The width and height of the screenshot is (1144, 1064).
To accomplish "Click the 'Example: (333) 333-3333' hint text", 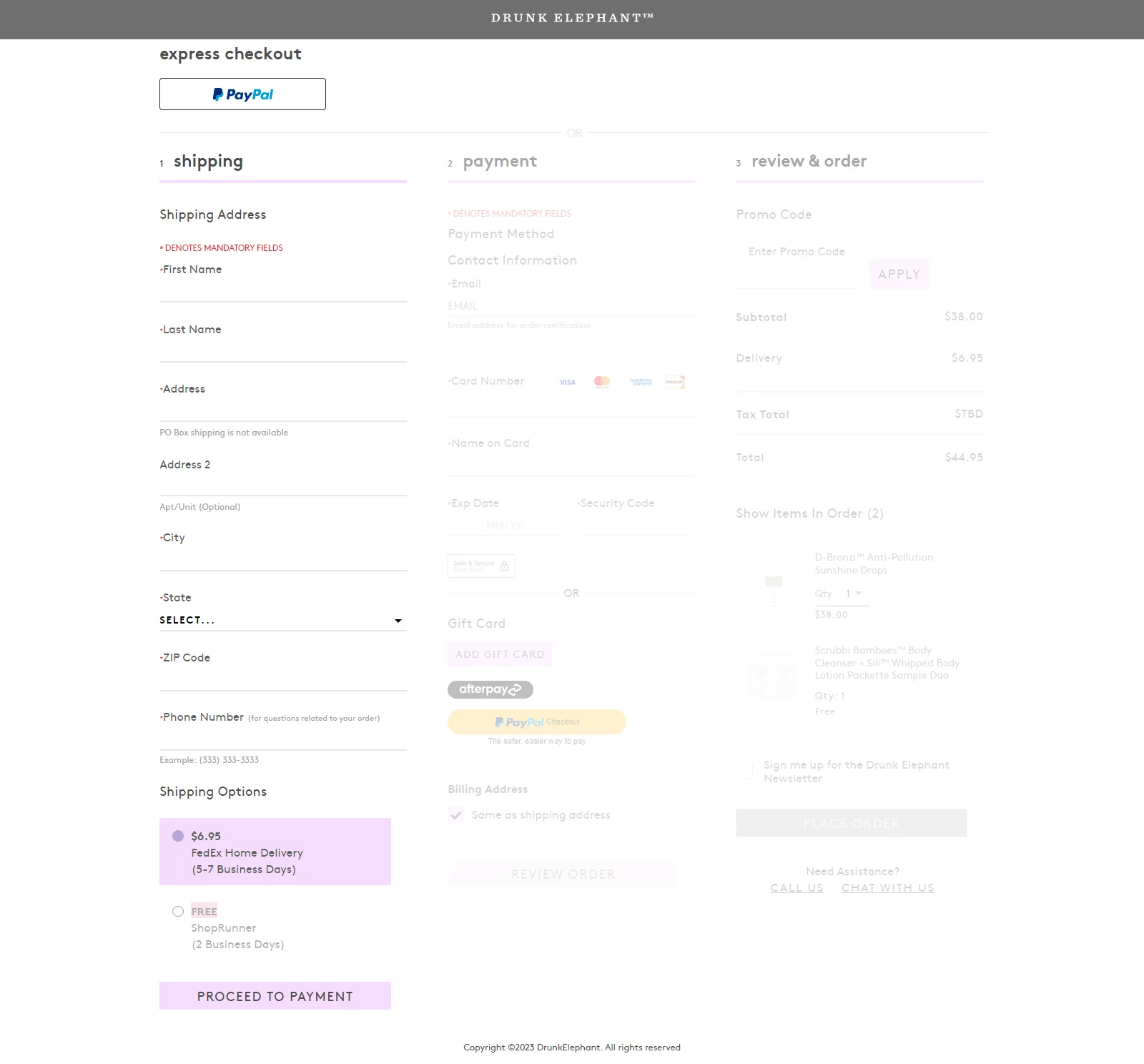I will (209, 760).
